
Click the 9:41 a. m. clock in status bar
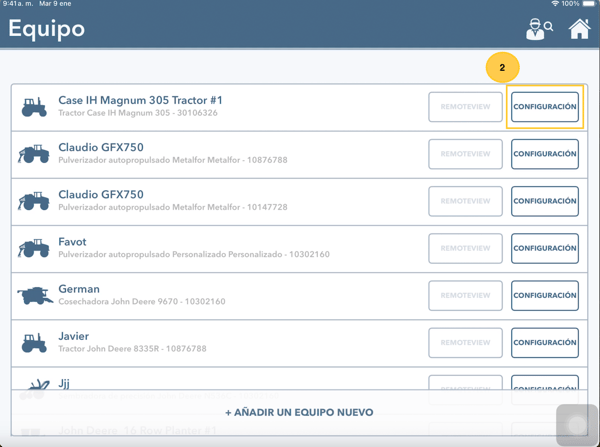pyautogui.click(x=18, y=3)
